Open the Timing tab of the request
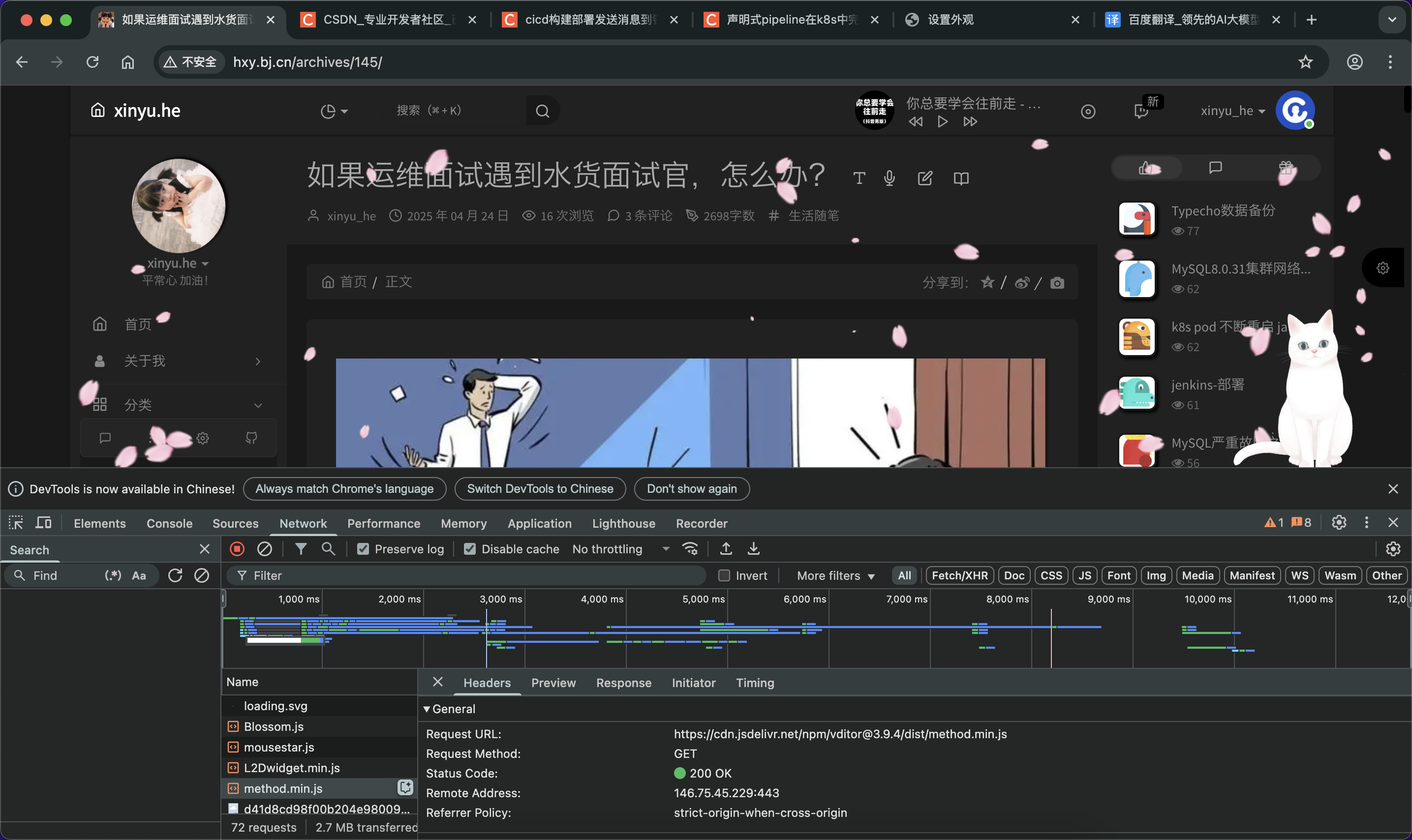Image resolution: width=1412 pixels, height=840 pixels. [755, 683]
